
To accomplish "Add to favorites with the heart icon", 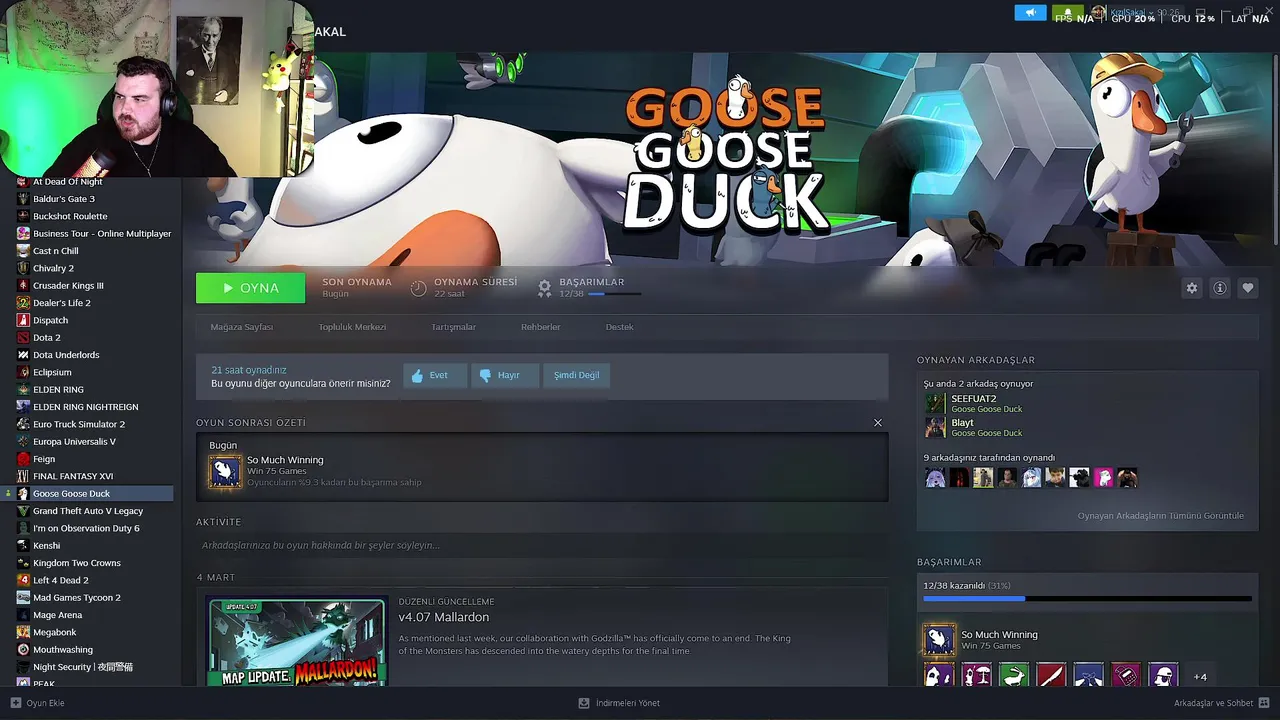I will pos(1248,288).
